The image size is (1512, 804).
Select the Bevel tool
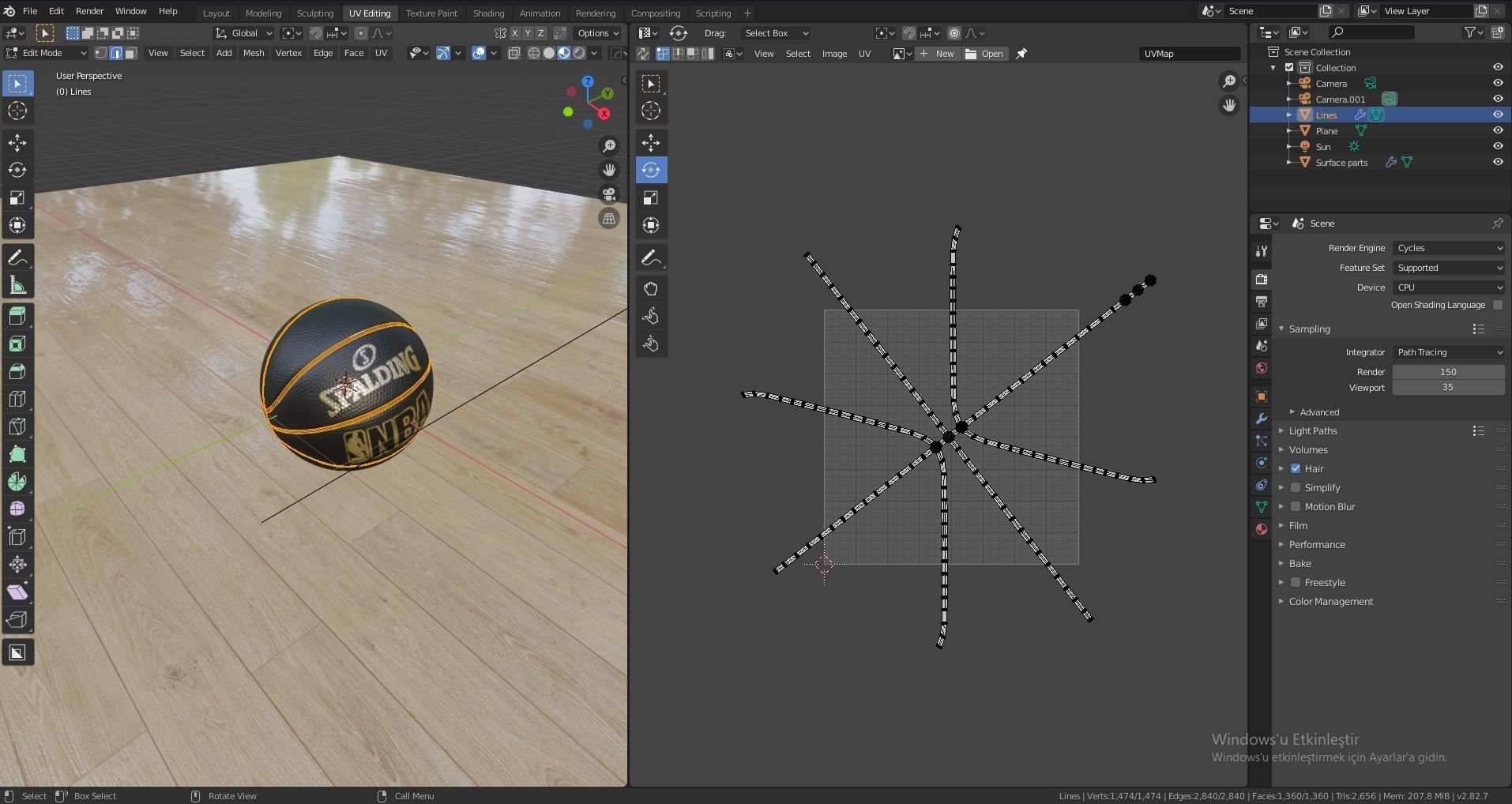click(x=17, y=371)
